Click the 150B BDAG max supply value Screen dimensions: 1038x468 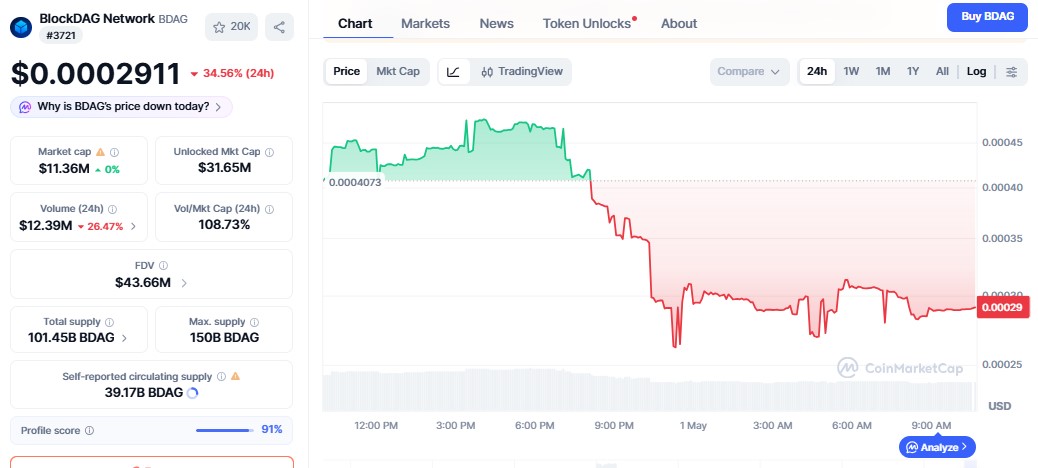coord(224,338)
